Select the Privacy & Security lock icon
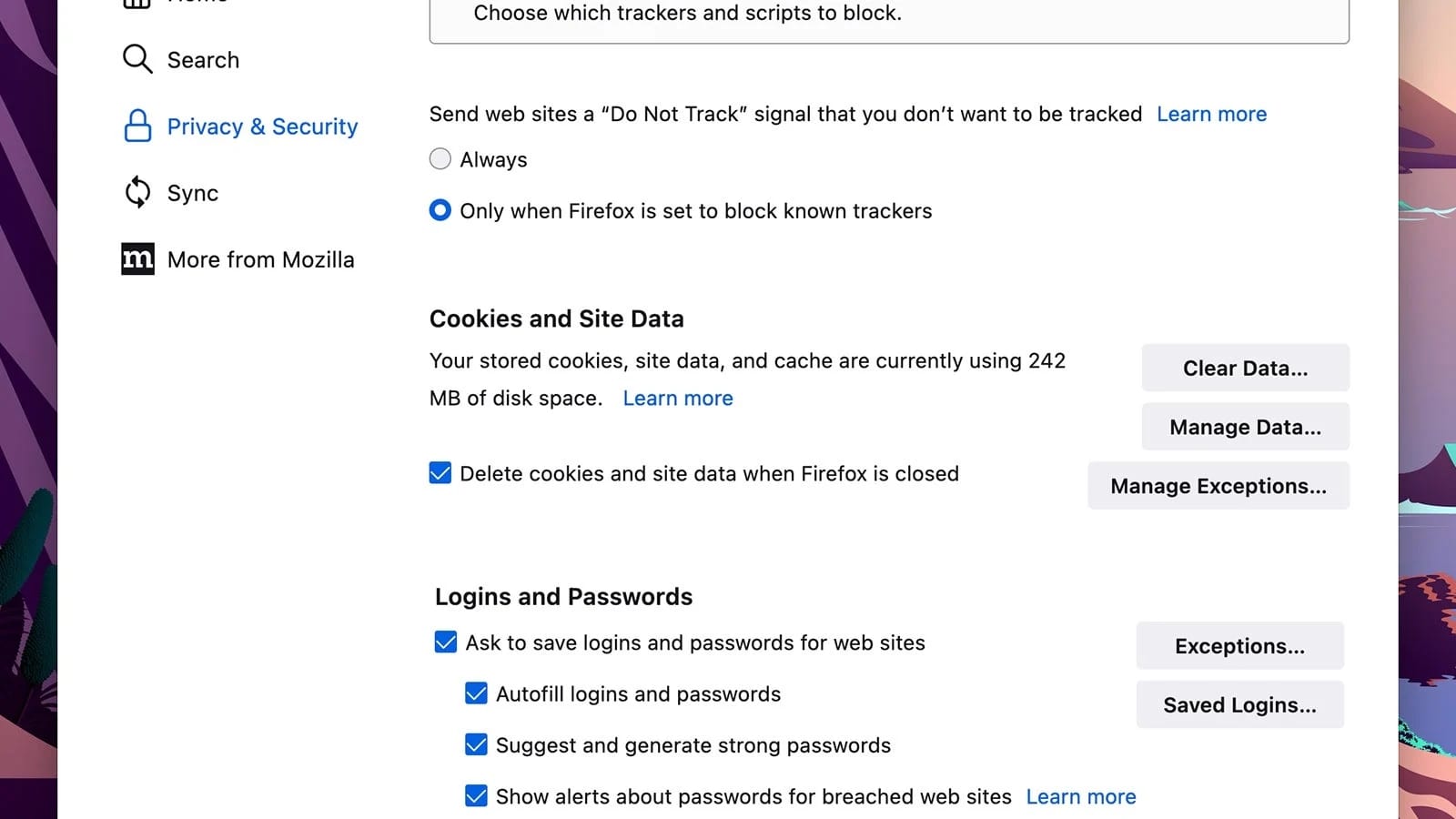Image resolution: width=1456 pixels, height=819 pixels. tap(136, 126)
